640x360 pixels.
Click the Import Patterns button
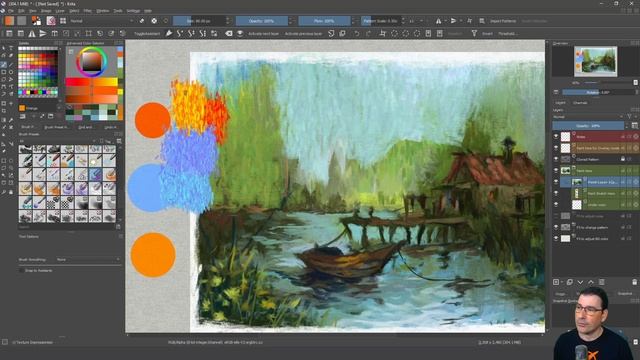(503, 21)
